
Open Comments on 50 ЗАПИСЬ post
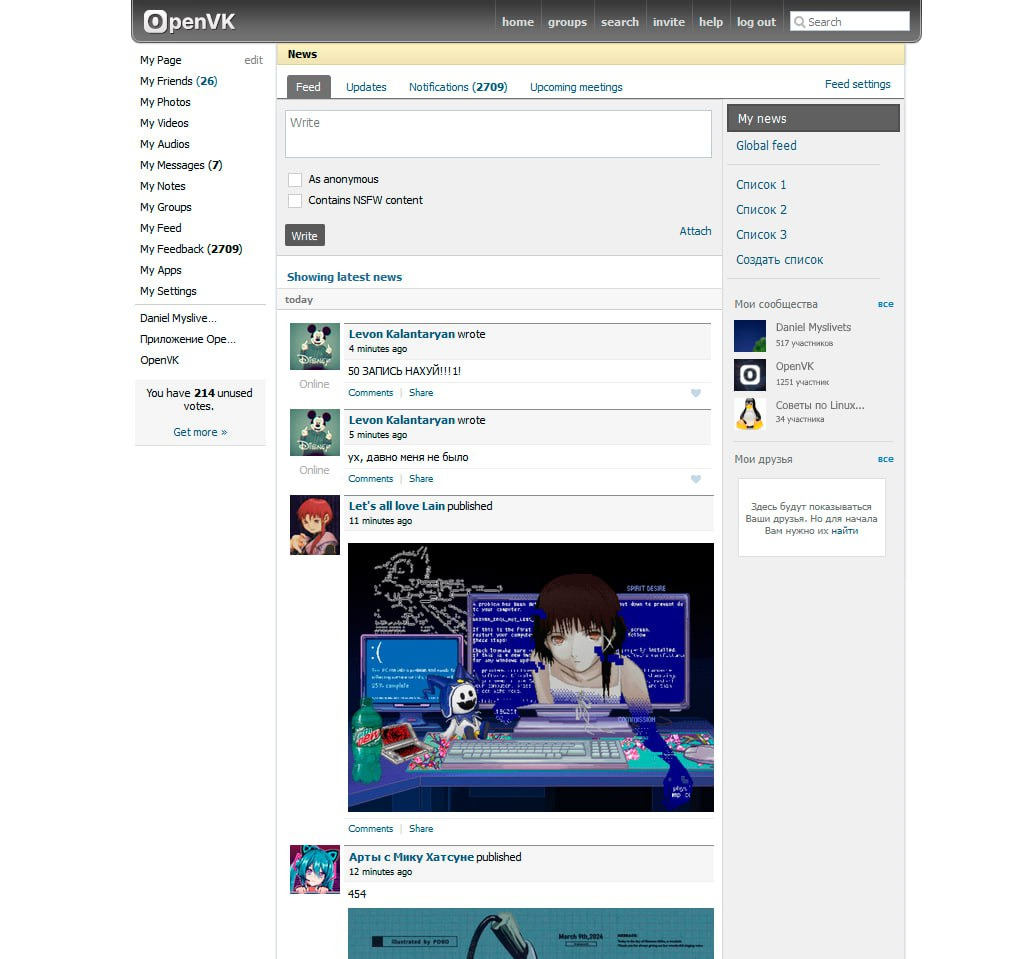(x=370, y=393)
